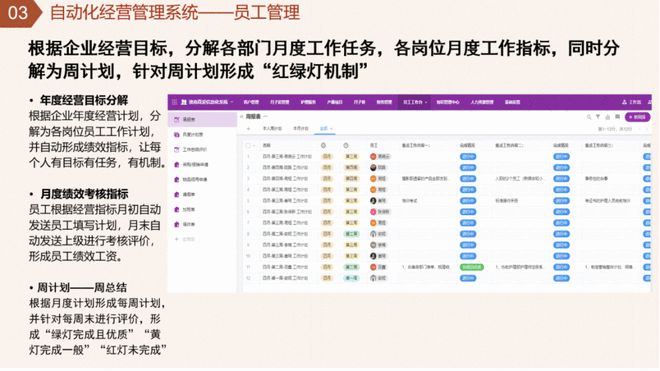Click row 1's first blue status pill
Image resolution: width=660 pixels, height=371 pixels.
pos(468,157)
